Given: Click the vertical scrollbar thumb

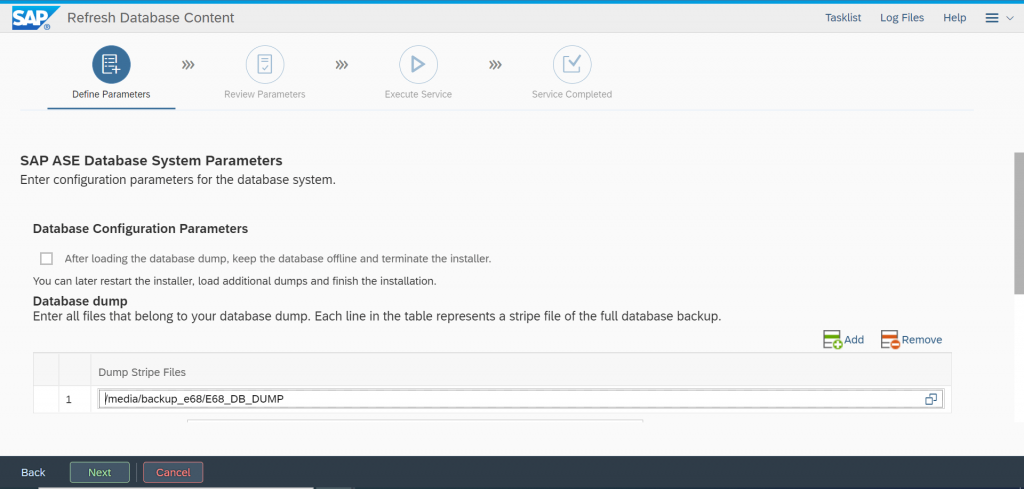Looking at the screenshot, I should (x=1019, y=223).
